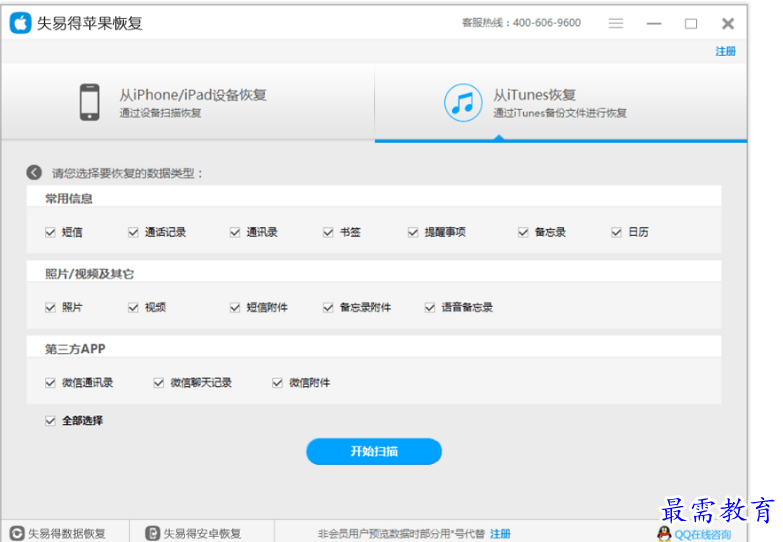This screenshot has width=783, height=542.
Task: Uncheck the 短信 checkbox
Action: (x=50, y=232)
